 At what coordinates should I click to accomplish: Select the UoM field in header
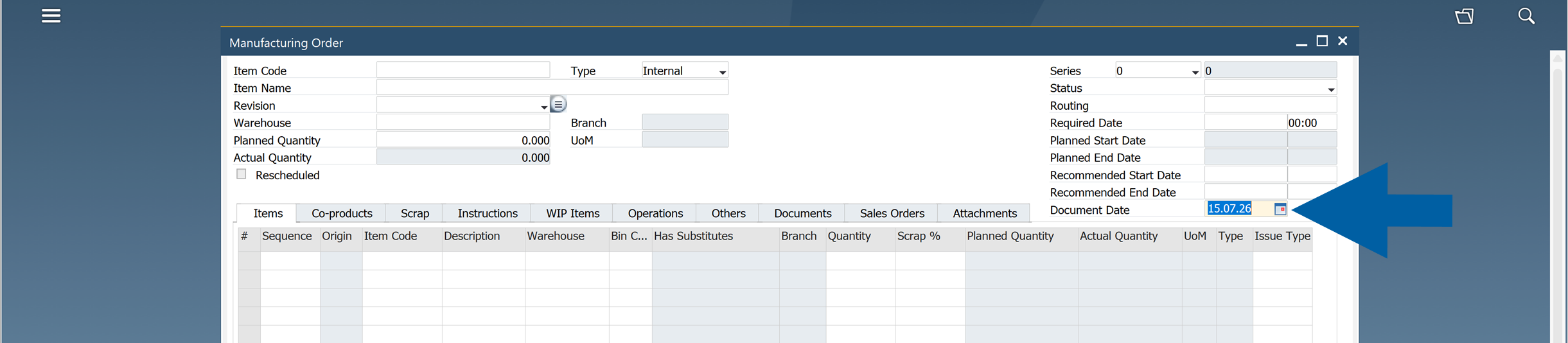point(685,139)
